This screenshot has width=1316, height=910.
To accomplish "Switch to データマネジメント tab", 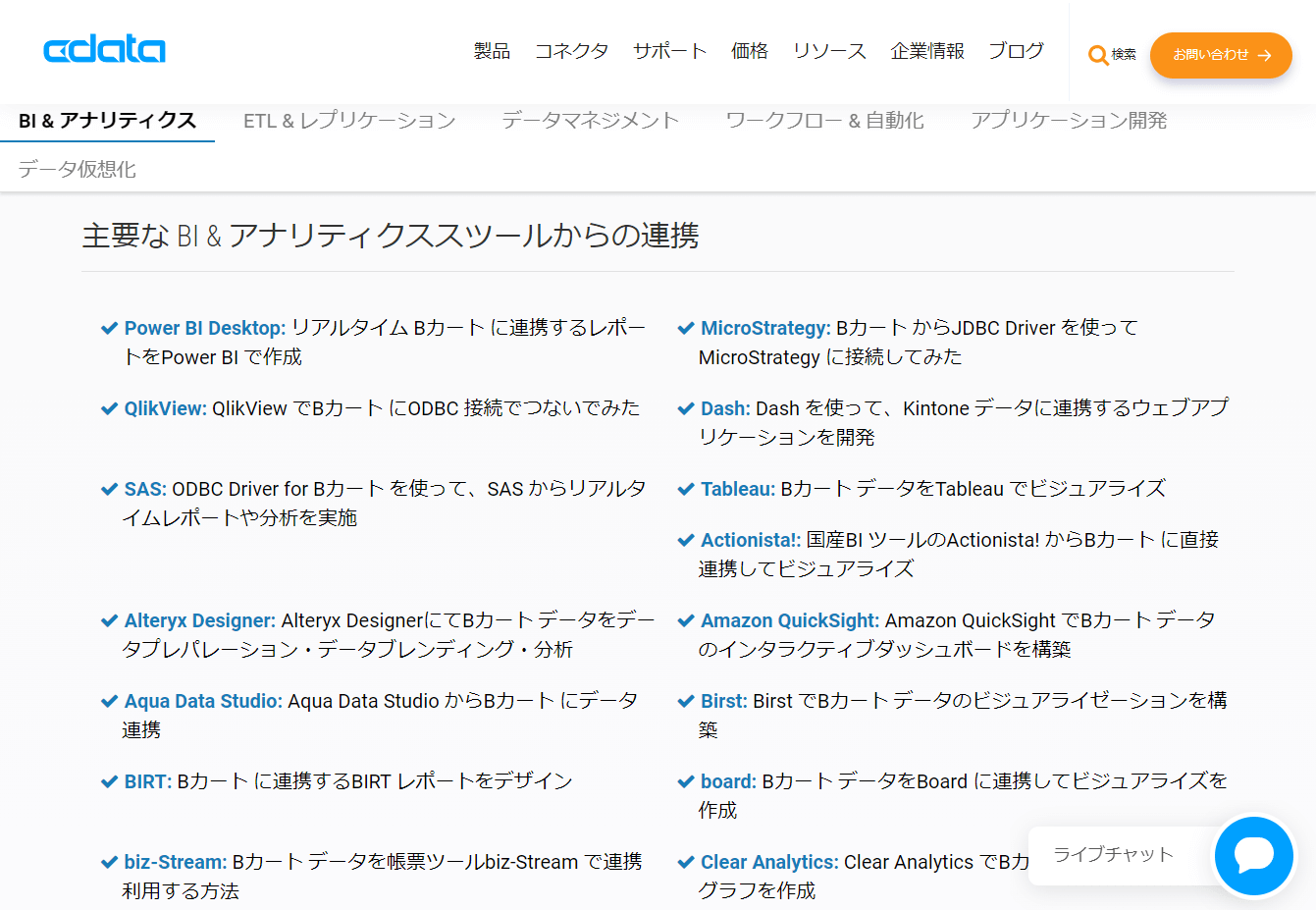I will coord(591,121).
